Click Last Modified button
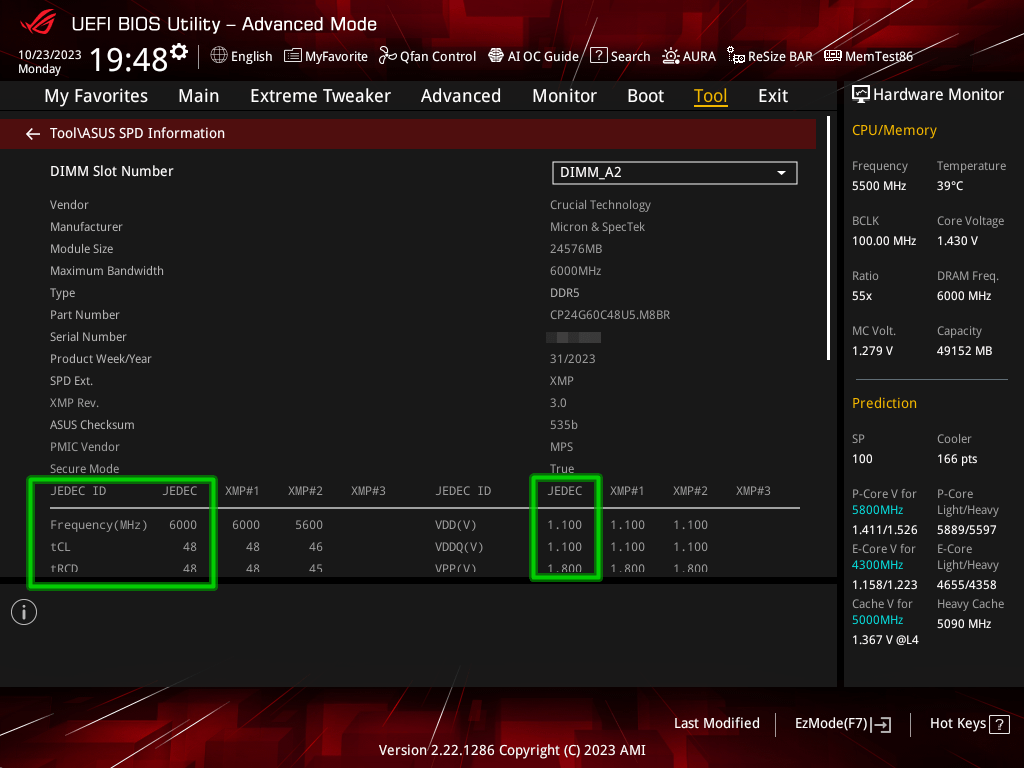The width and height of the screenshot is (1024, 768). pyautogui.click(x=716, y=724)
